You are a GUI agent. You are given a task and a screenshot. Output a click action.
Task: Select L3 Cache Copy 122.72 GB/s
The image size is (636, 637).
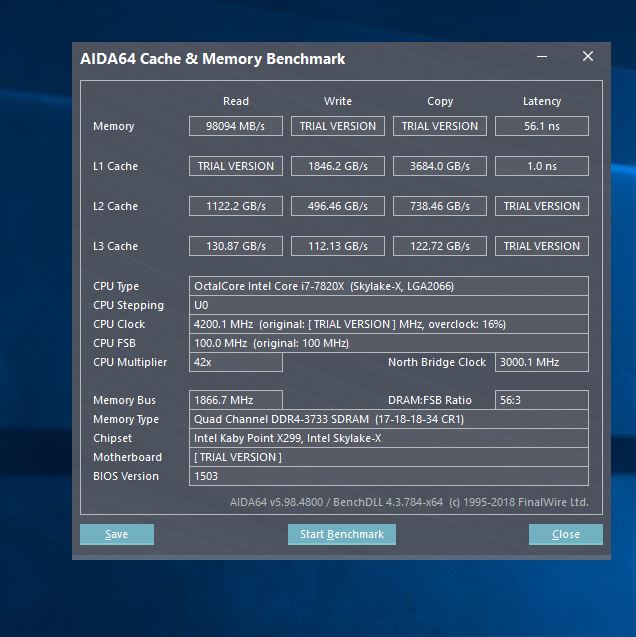[440, 246]
